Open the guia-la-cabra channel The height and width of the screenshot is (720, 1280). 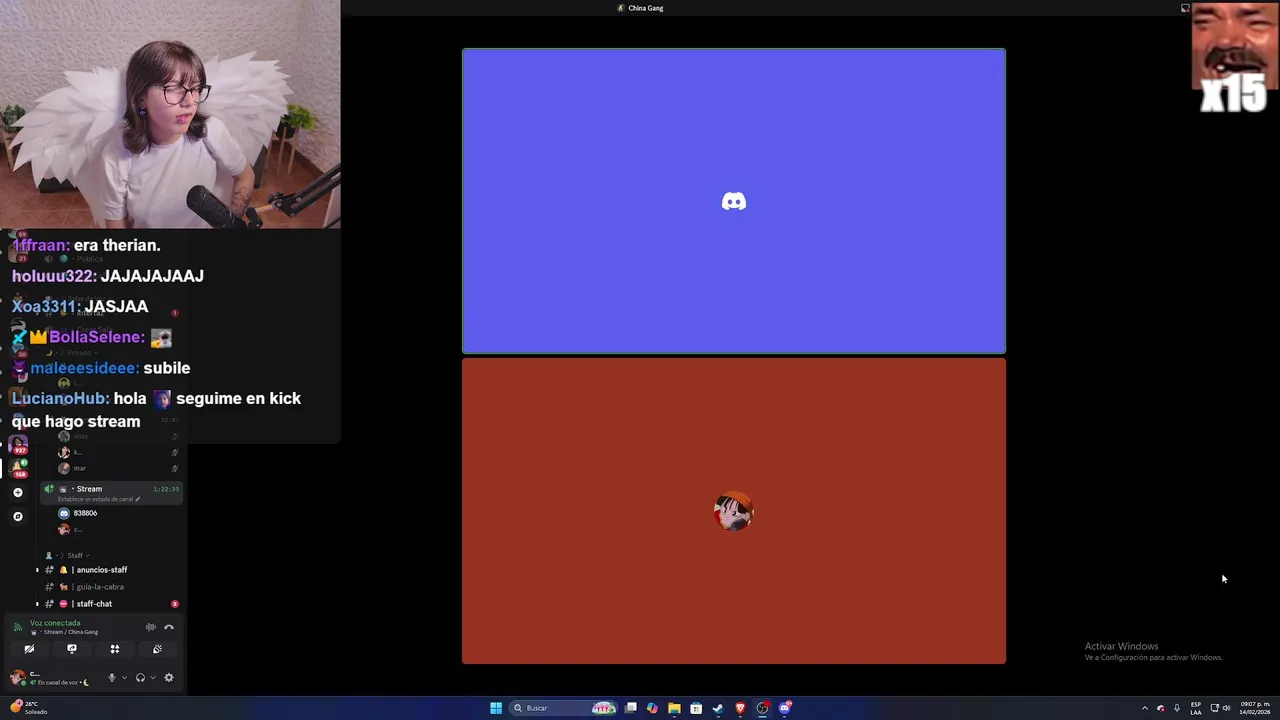point(110,587)
